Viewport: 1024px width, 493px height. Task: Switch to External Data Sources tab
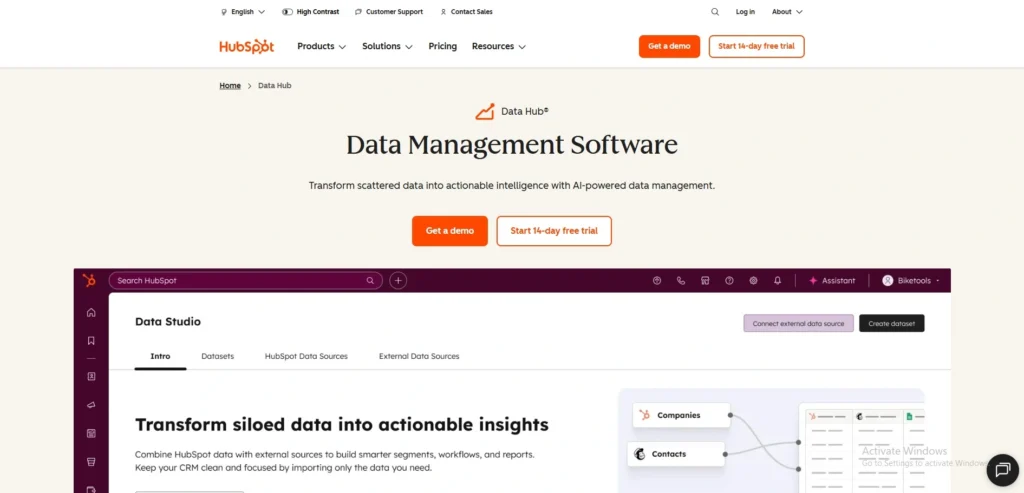point(419,357)
